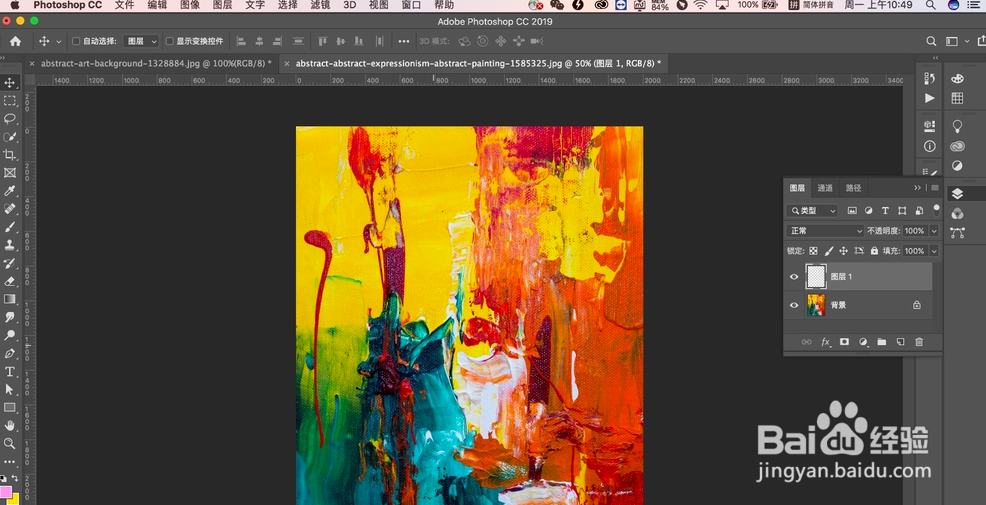Select the Pen tool
986x505 pixels.
tap(9, 353)
